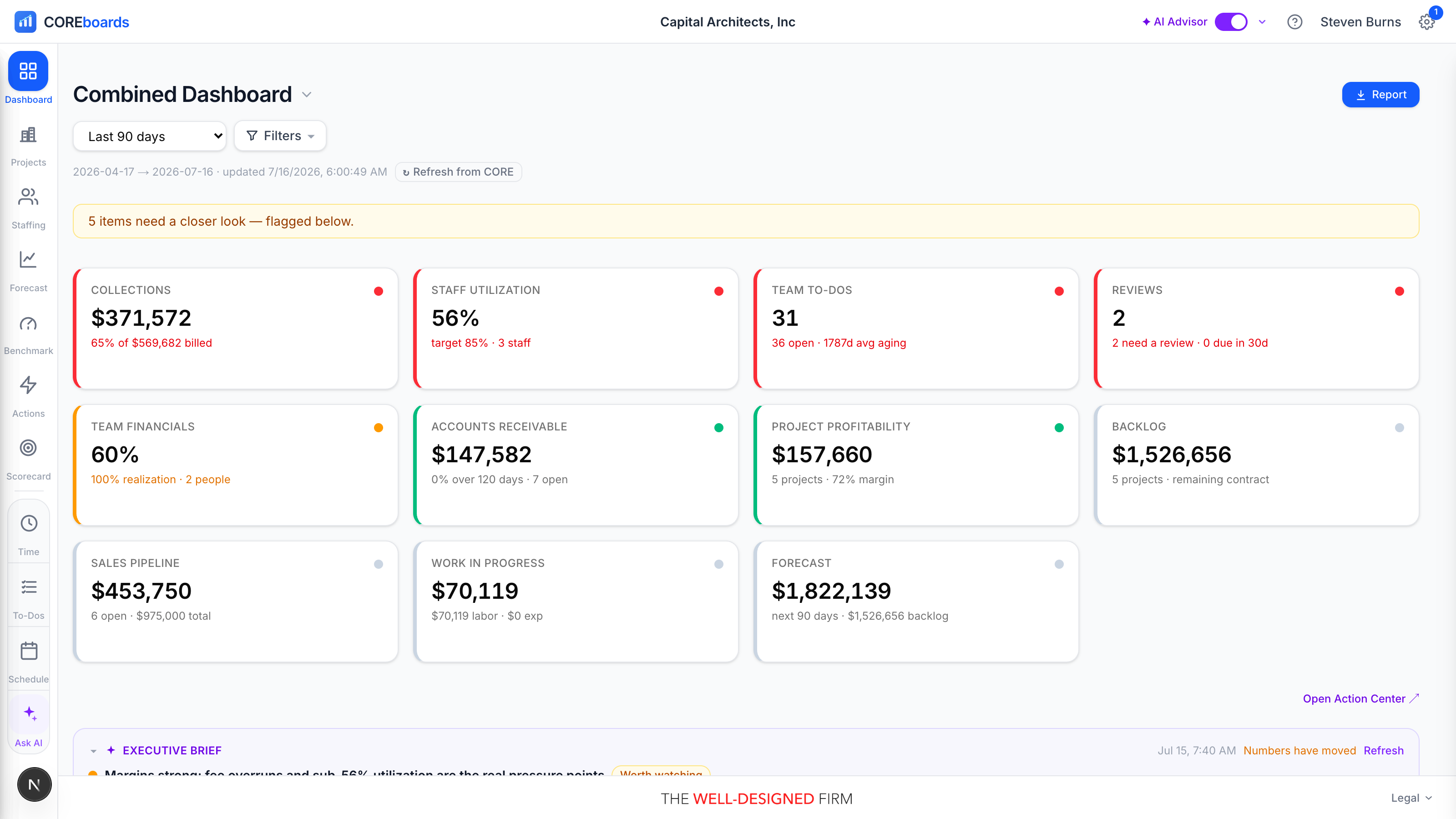Click the 5 items need a closer look banner
This screenshot has height=819, width=1456.
tap(746, 221)
